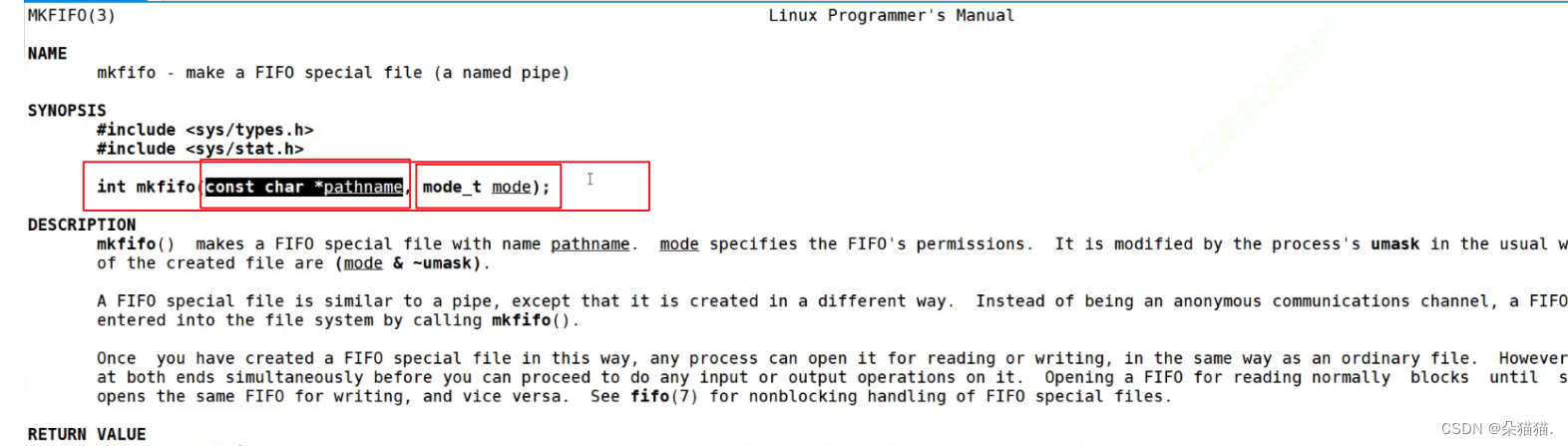Click the #include <sys/types.h> line
The image size is (1568, 446).
(x=204, y=130)
